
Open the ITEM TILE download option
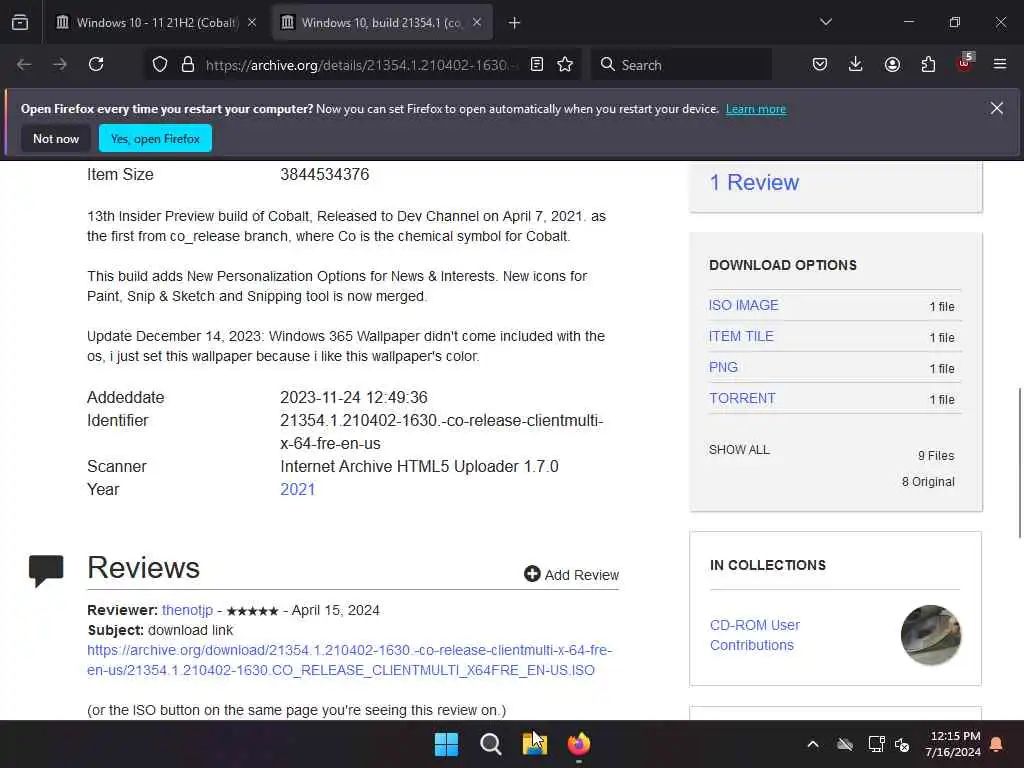741,336
